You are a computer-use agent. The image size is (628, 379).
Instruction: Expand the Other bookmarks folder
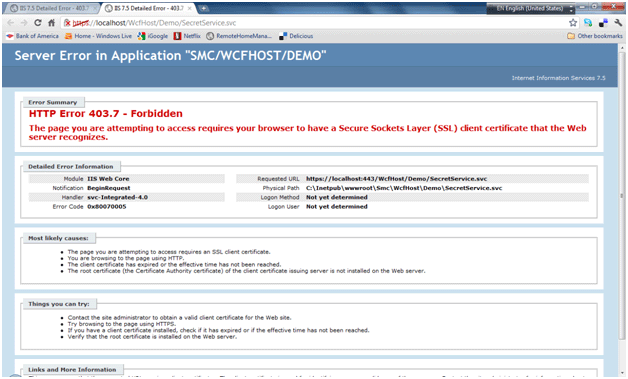tap(595, 36)
